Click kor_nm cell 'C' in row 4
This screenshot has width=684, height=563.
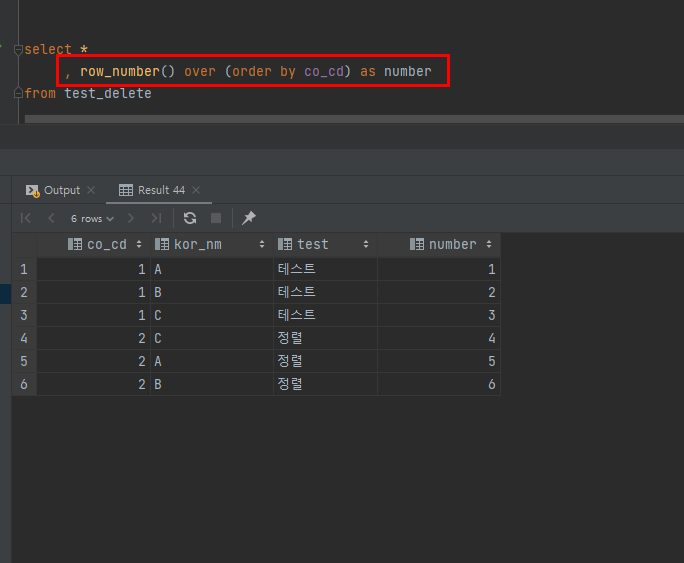pos(212,338)
